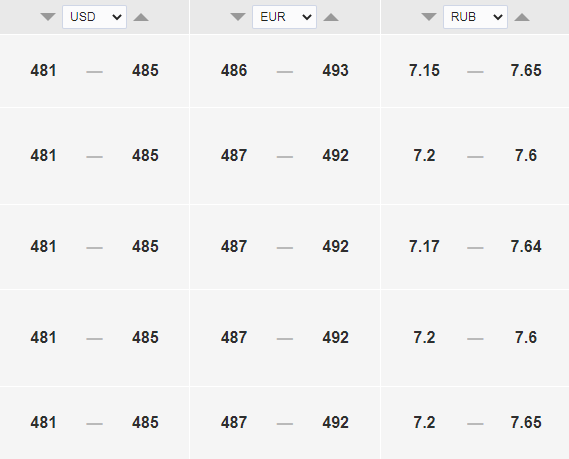
Task: Sort EUR column ascending with up arrow
Action: 331,17
